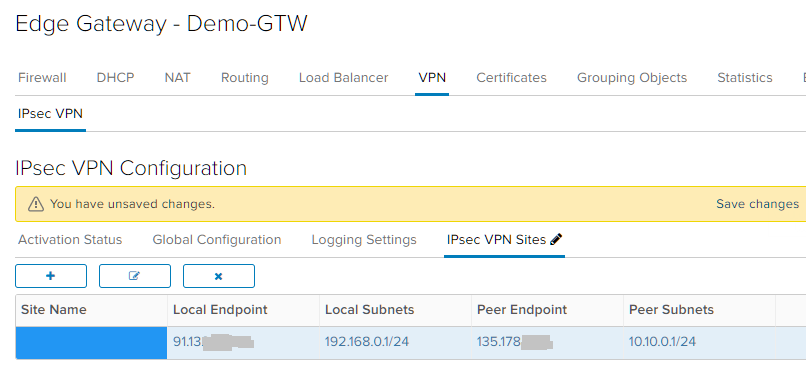The image size is (806, 380).
Task: Switch to Logging Settings tab
Action: click(364, 240)
